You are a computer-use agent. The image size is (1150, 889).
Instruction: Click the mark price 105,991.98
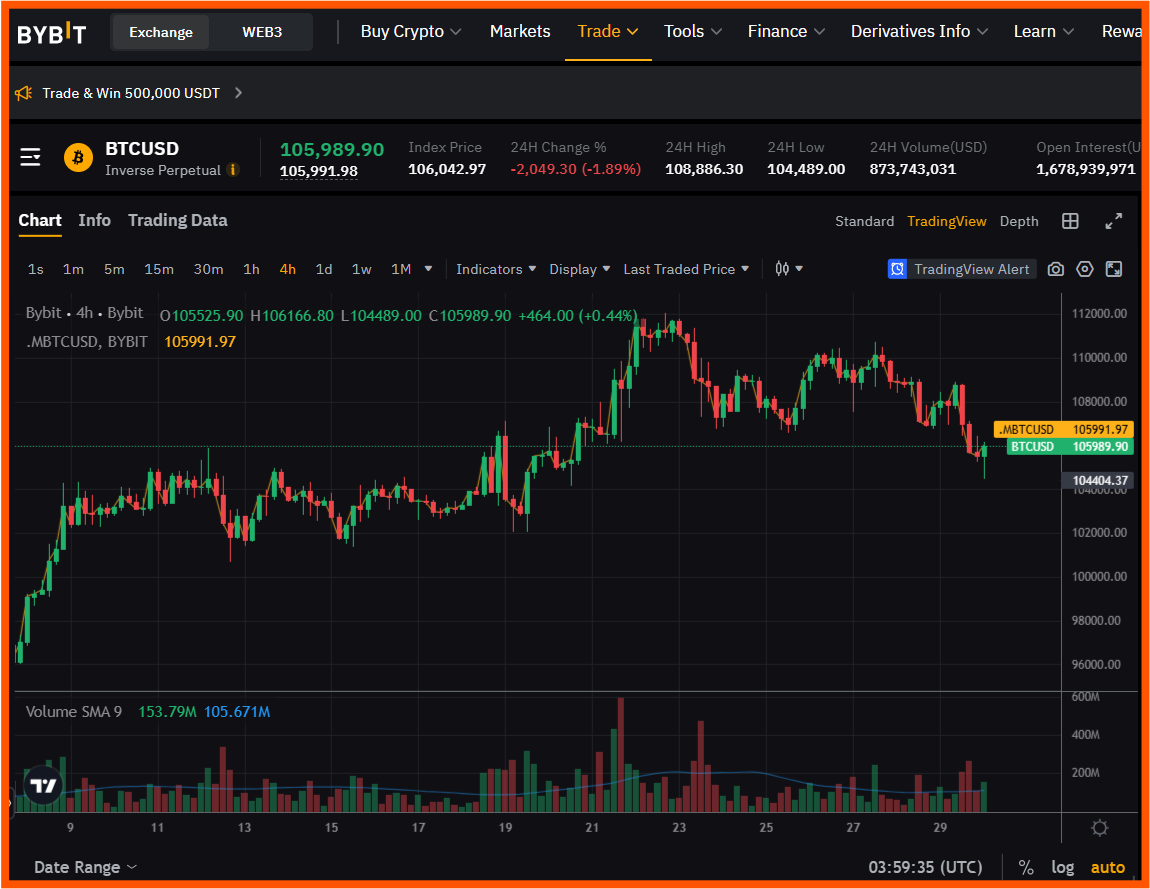click(x=318, y=172)
